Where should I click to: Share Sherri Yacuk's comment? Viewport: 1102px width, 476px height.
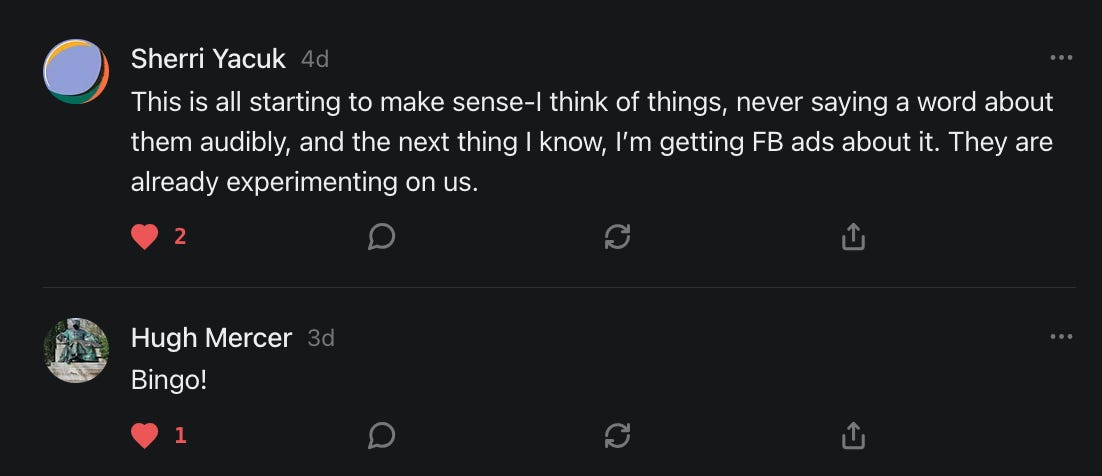point(853,237)
